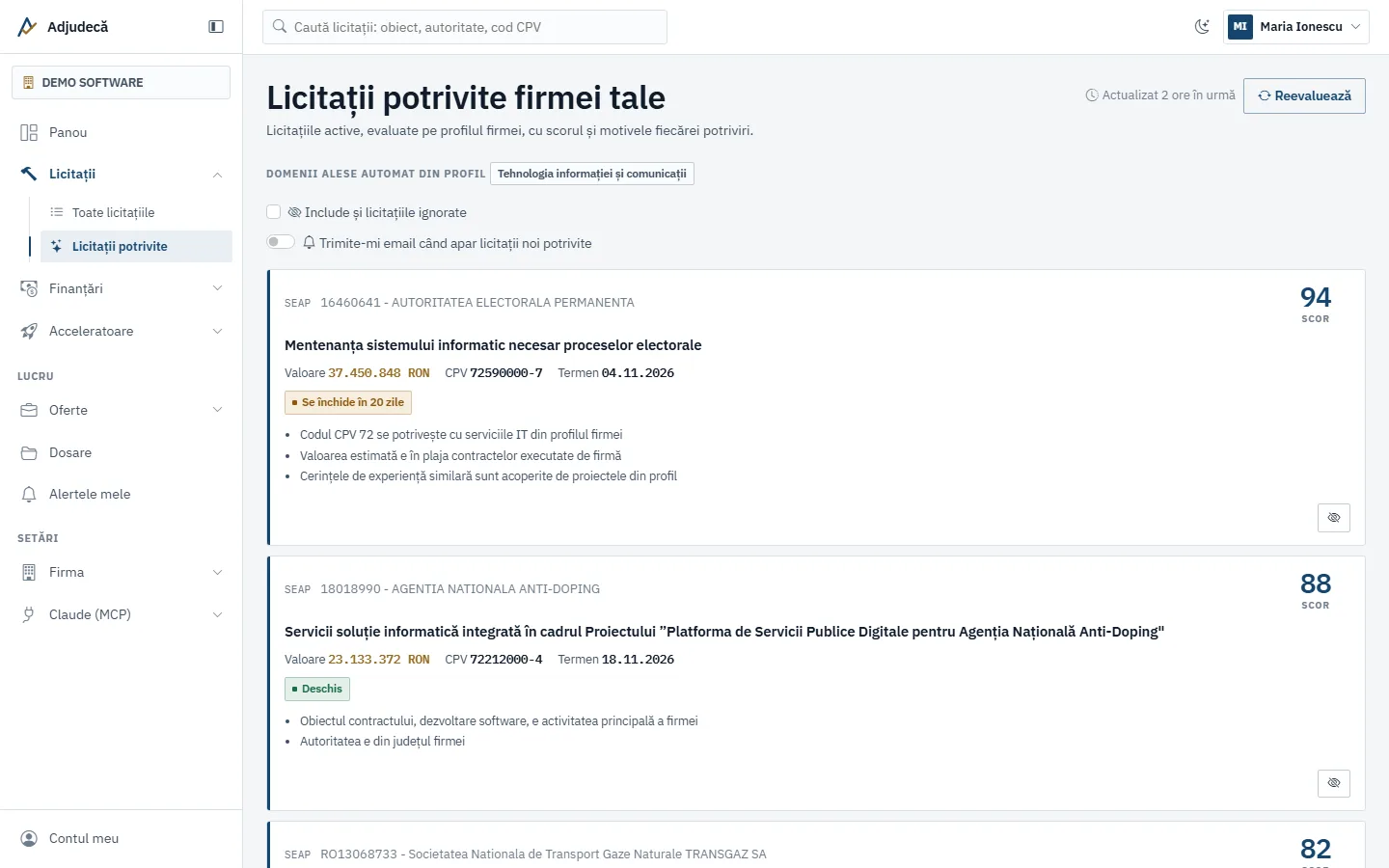Click AGENTIA NATIONALA ANTI-DOPING authority line
1389x868 pixels.
[460, 589]
